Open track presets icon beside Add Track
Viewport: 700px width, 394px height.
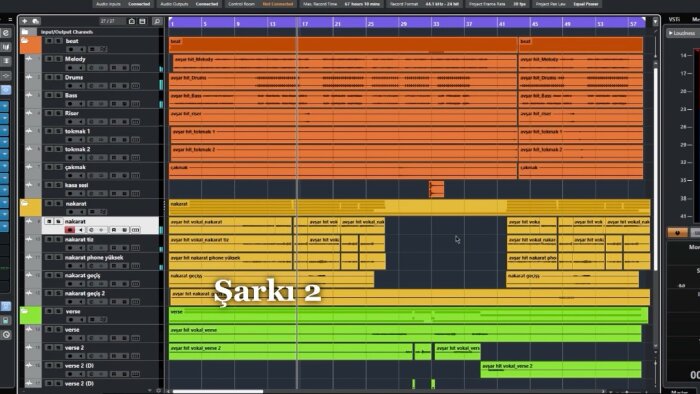[x=36, y=21]
